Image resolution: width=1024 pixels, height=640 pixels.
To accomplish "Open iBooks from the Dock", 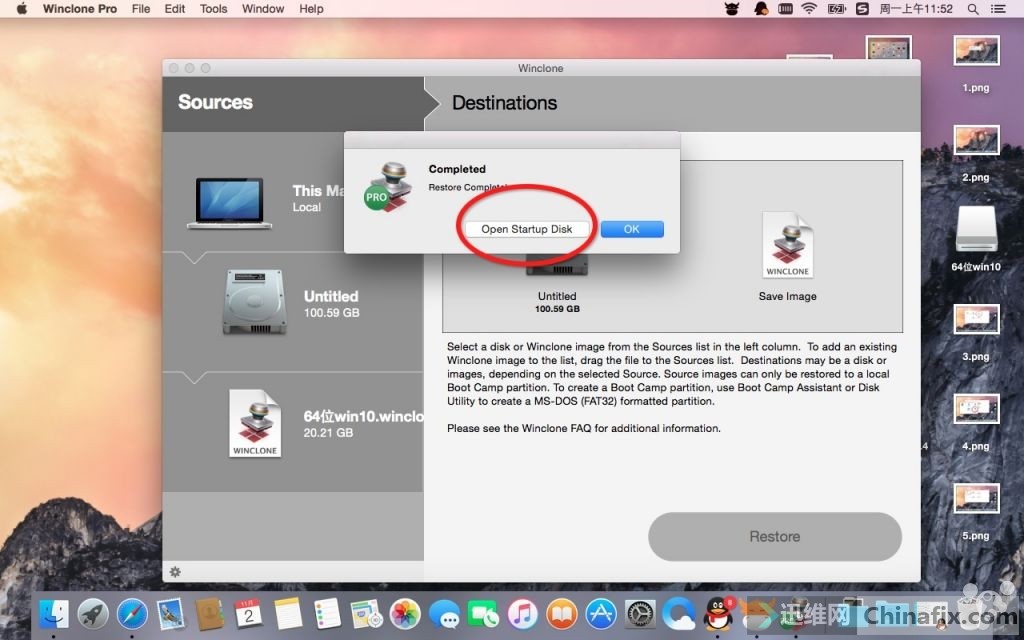I will pos(562,615).
